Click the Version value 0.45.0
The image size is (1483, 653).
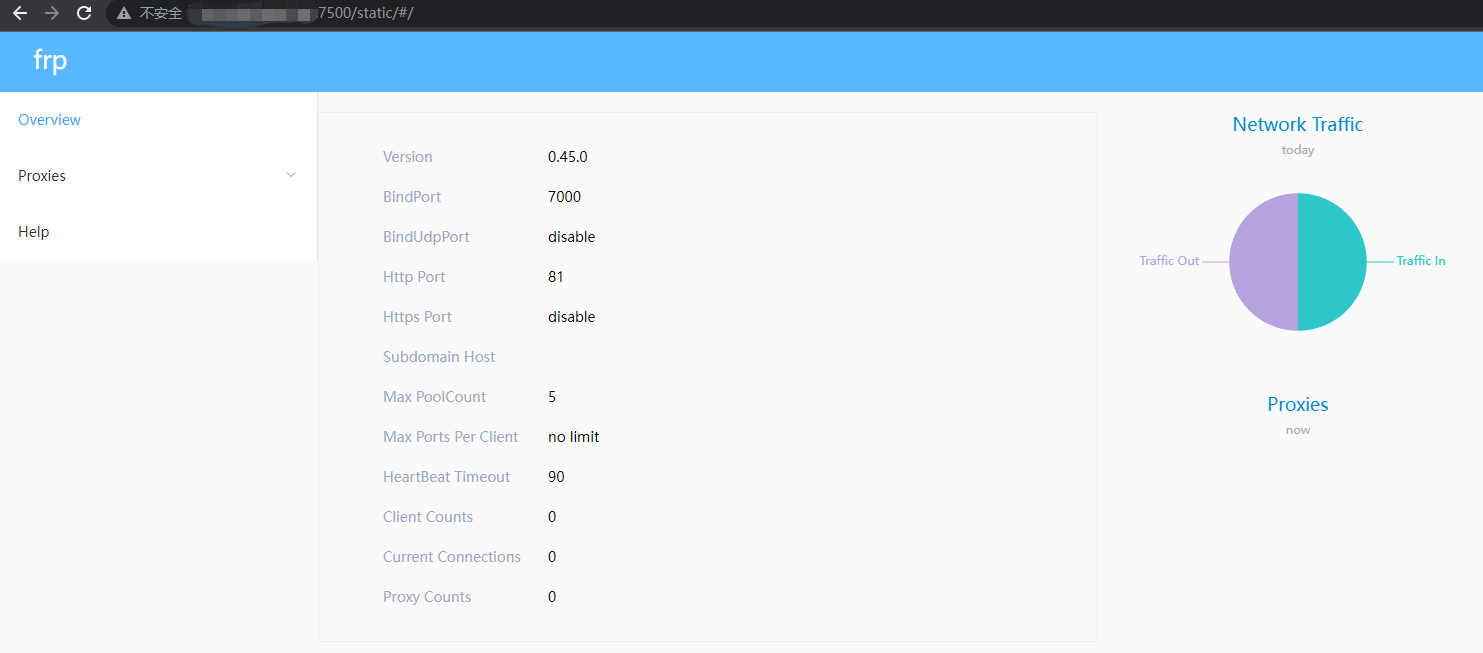coord(568,157)
